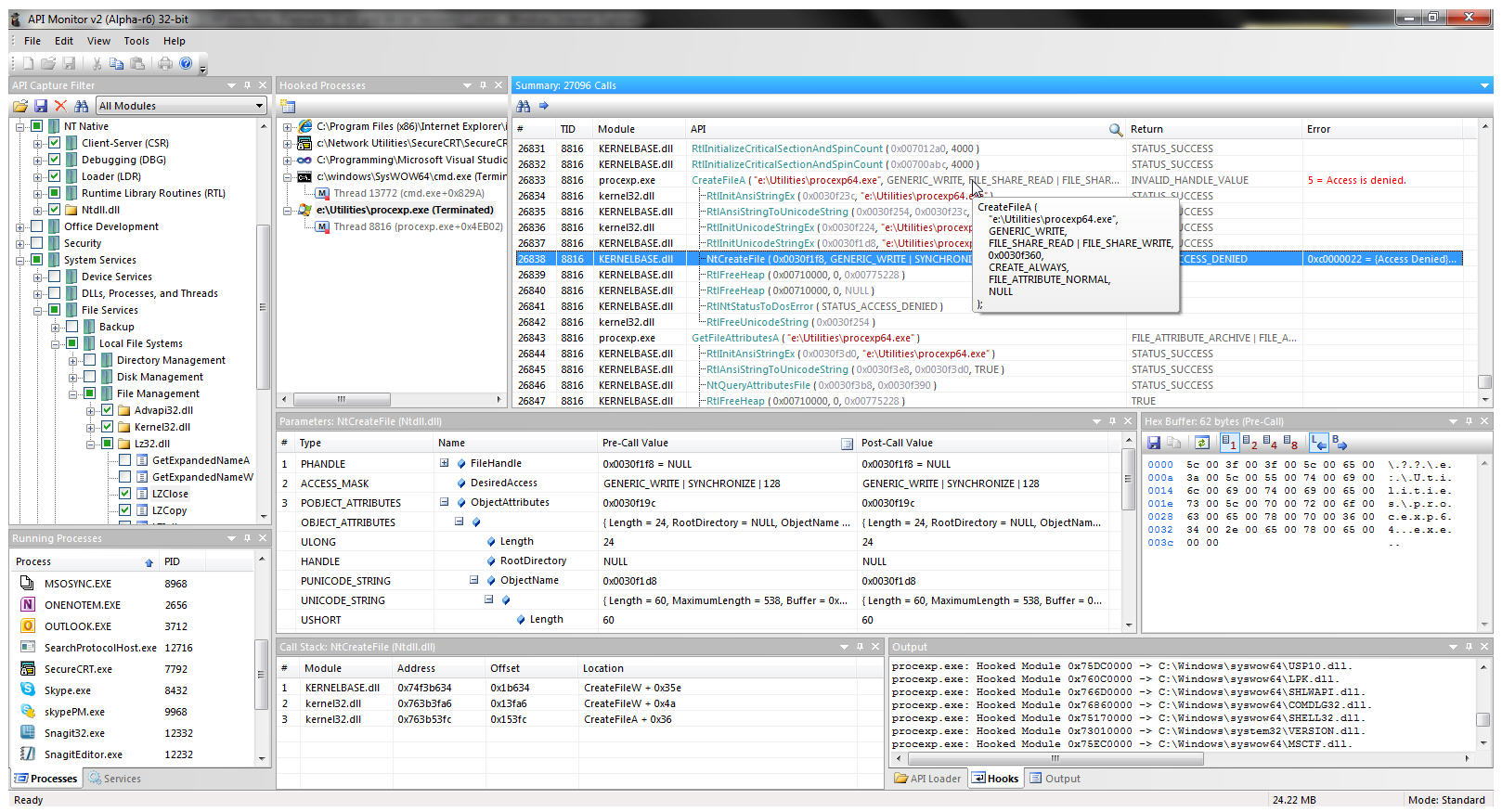1502x812 pixels.
Task: Collapse the NT Native tree node
Action: (19, 126)
